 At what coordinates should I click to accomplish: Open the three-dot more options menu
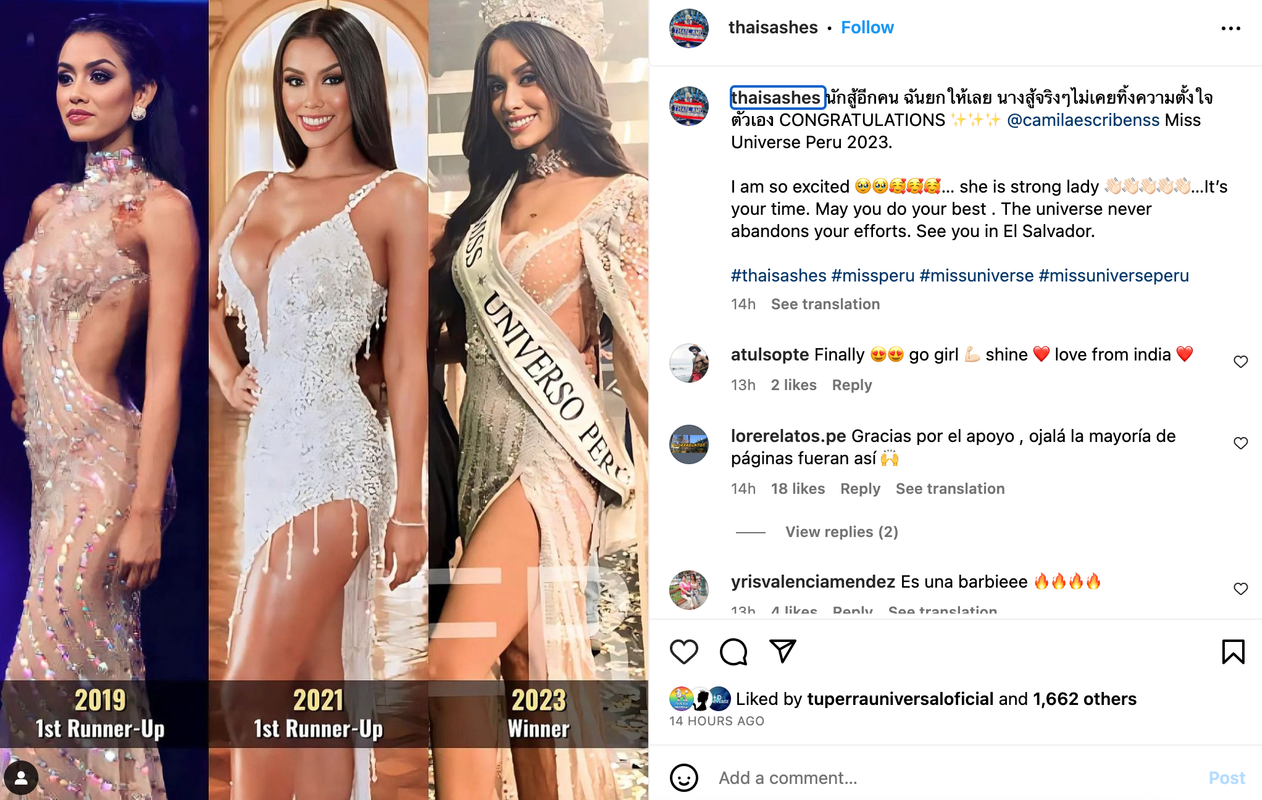point(1231,29)
